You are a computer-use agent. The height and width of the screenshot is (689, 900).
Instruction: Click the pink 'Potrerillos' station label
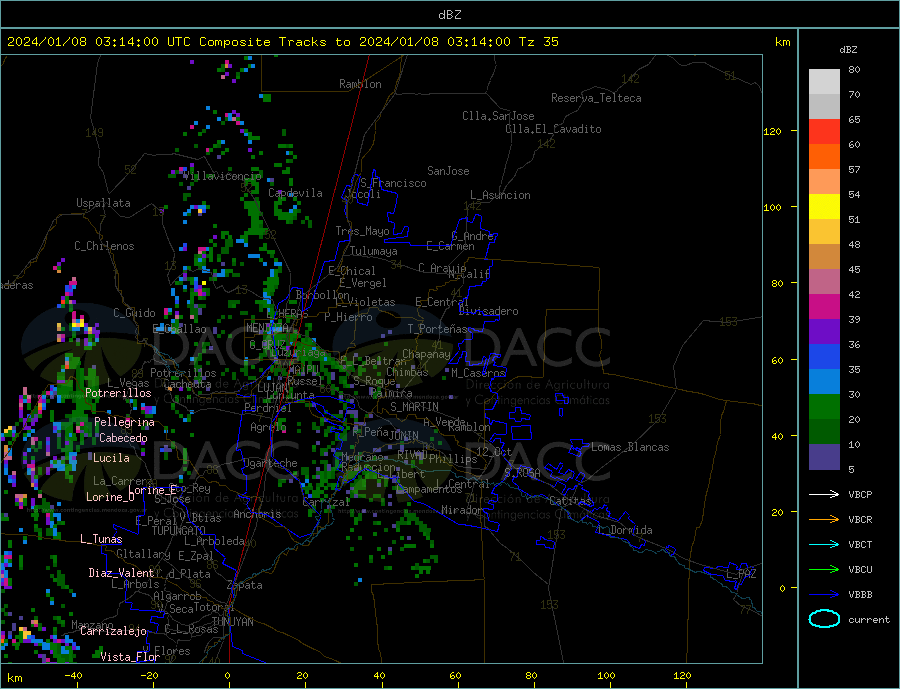[118, 393]
